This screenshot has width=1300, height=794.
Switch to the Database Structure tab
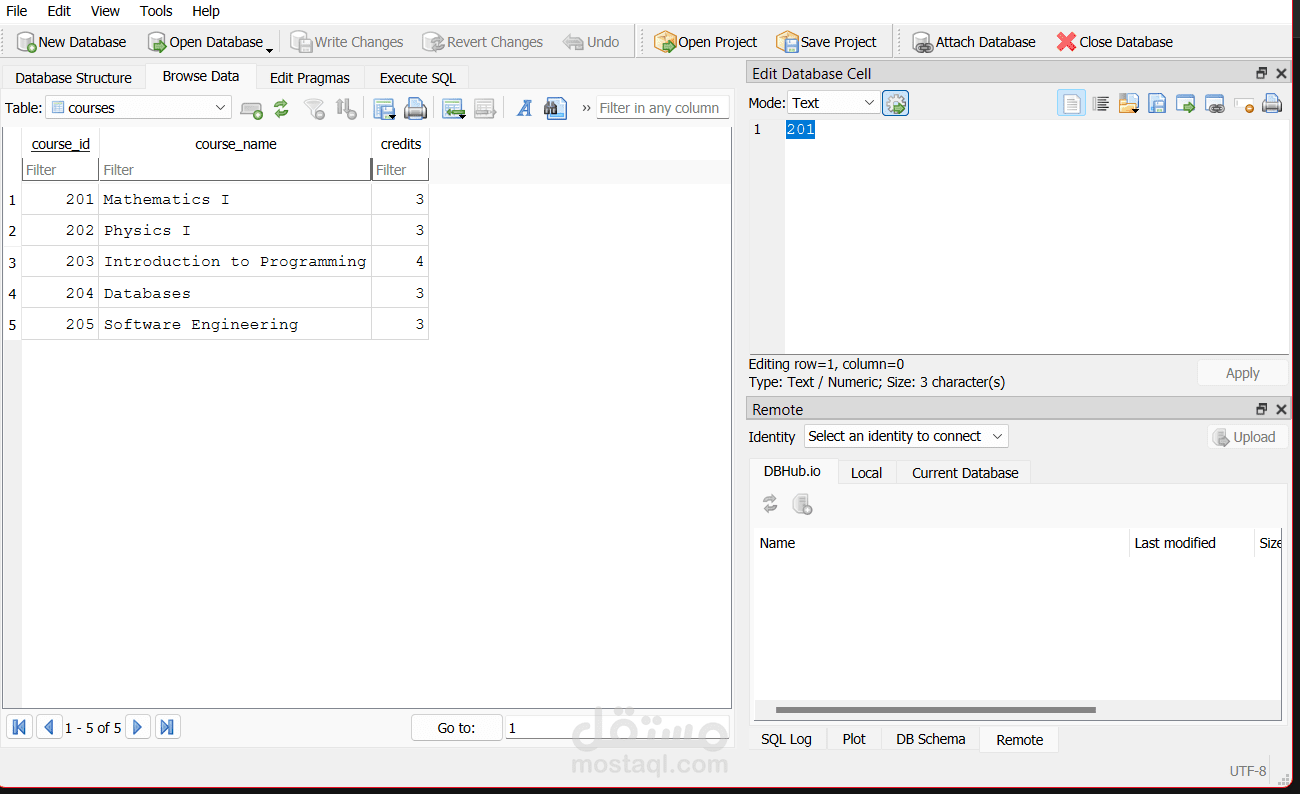click(73, 77)
